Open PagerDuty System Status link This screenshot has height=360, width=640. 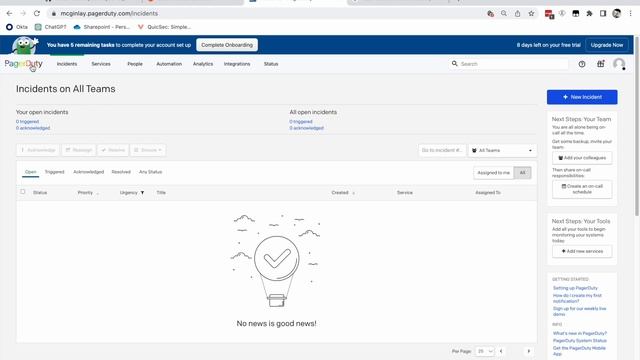tap(580, 340)
